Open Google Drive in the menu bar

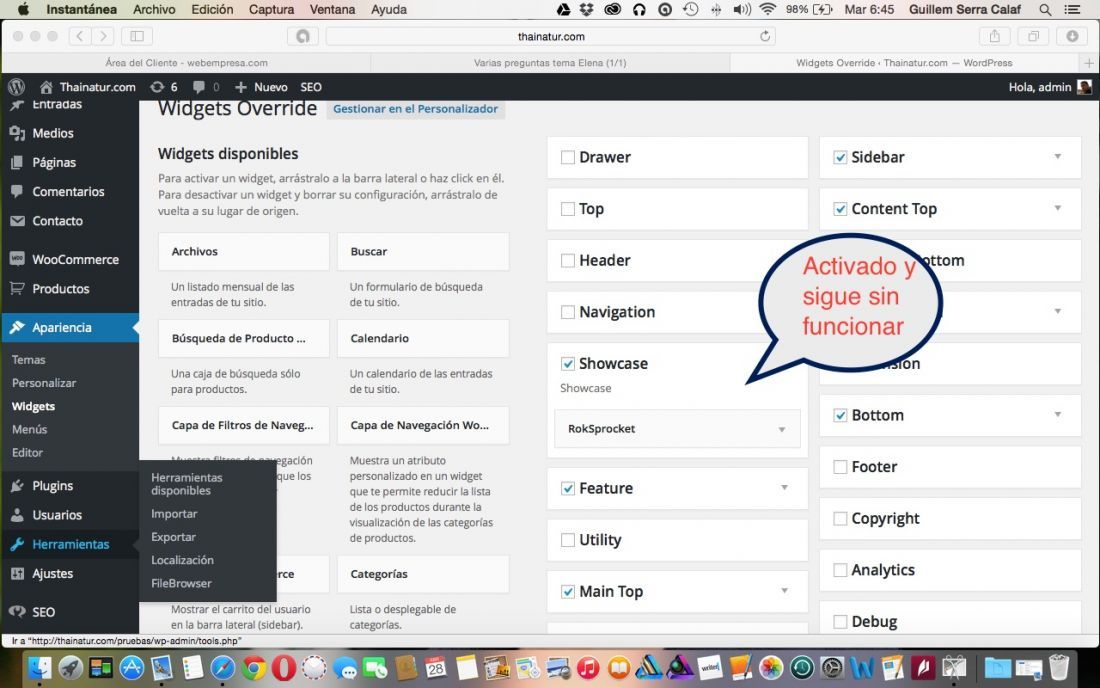tap(563, 9)
